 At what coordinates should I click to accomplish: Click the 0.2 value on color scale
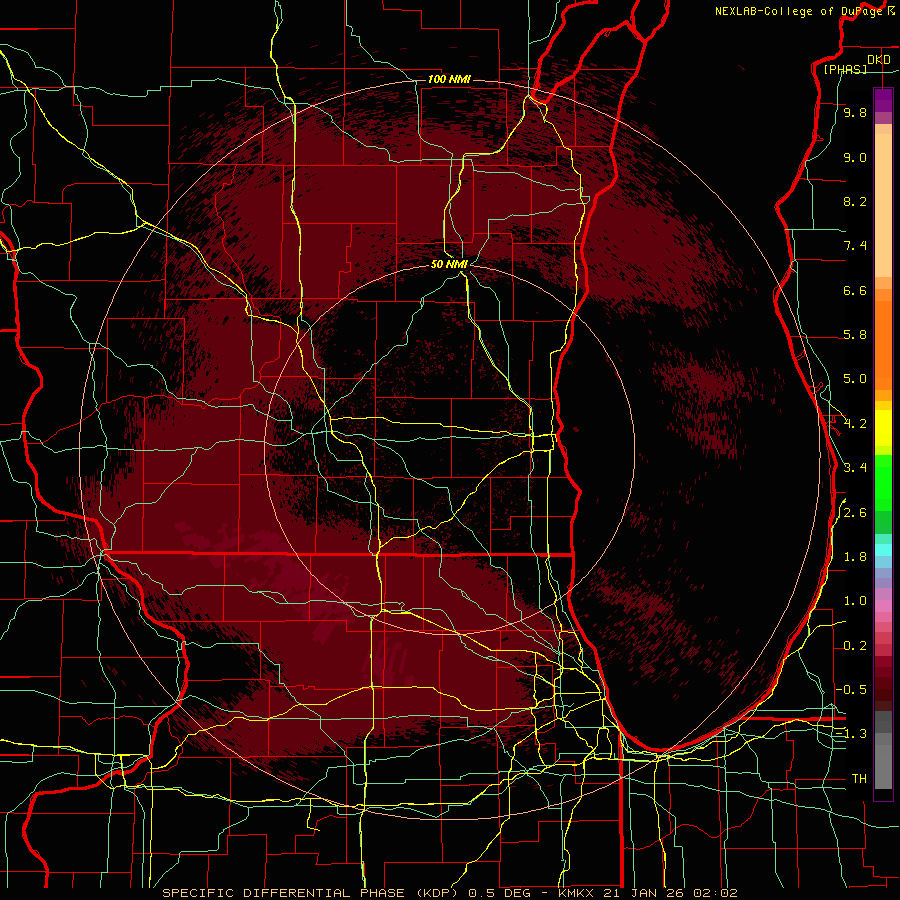(855, 646)
